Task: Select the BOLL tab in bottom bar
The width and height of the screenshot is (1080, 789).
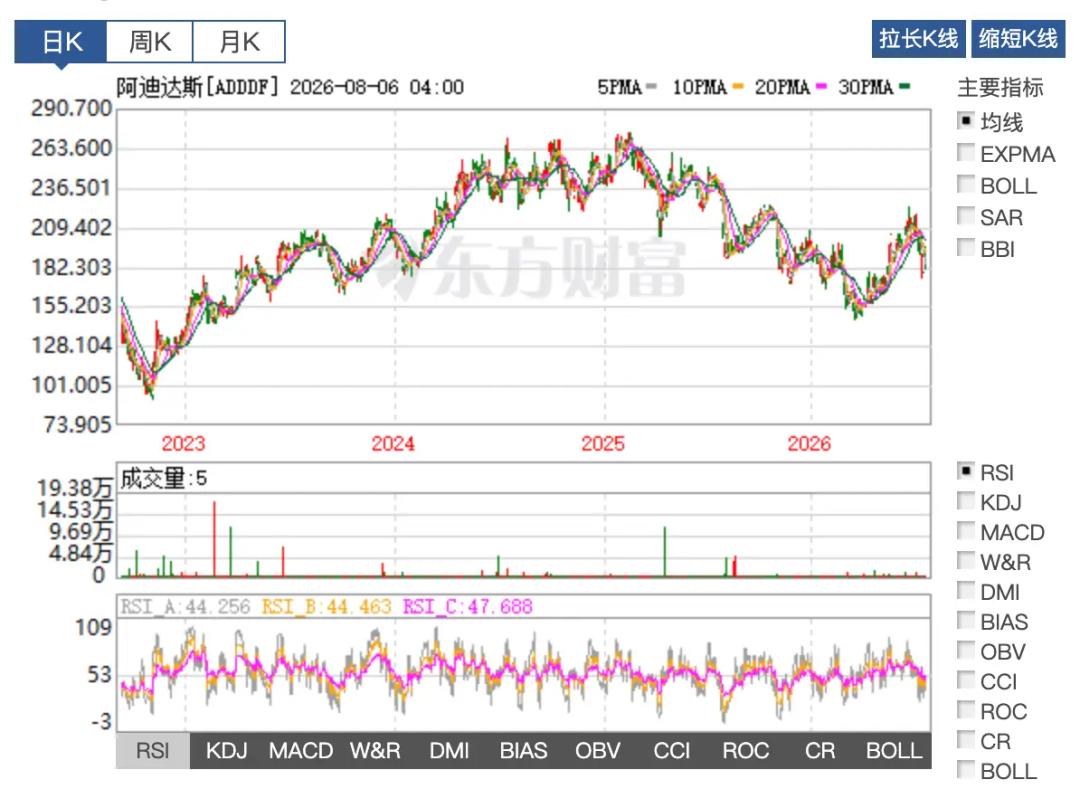Action: tap(894, 750)
